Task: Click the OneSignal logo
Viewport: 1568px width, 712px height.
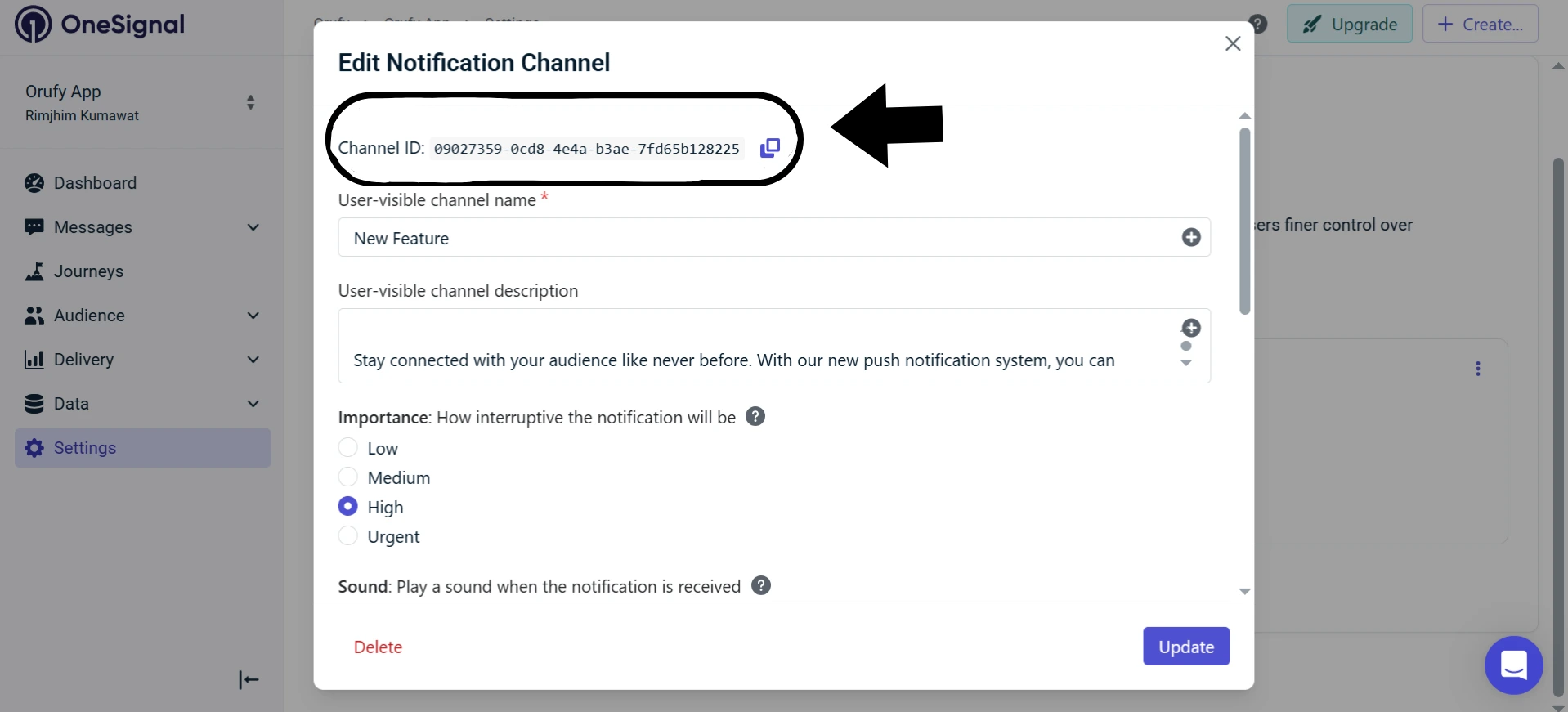Action: 100,25
